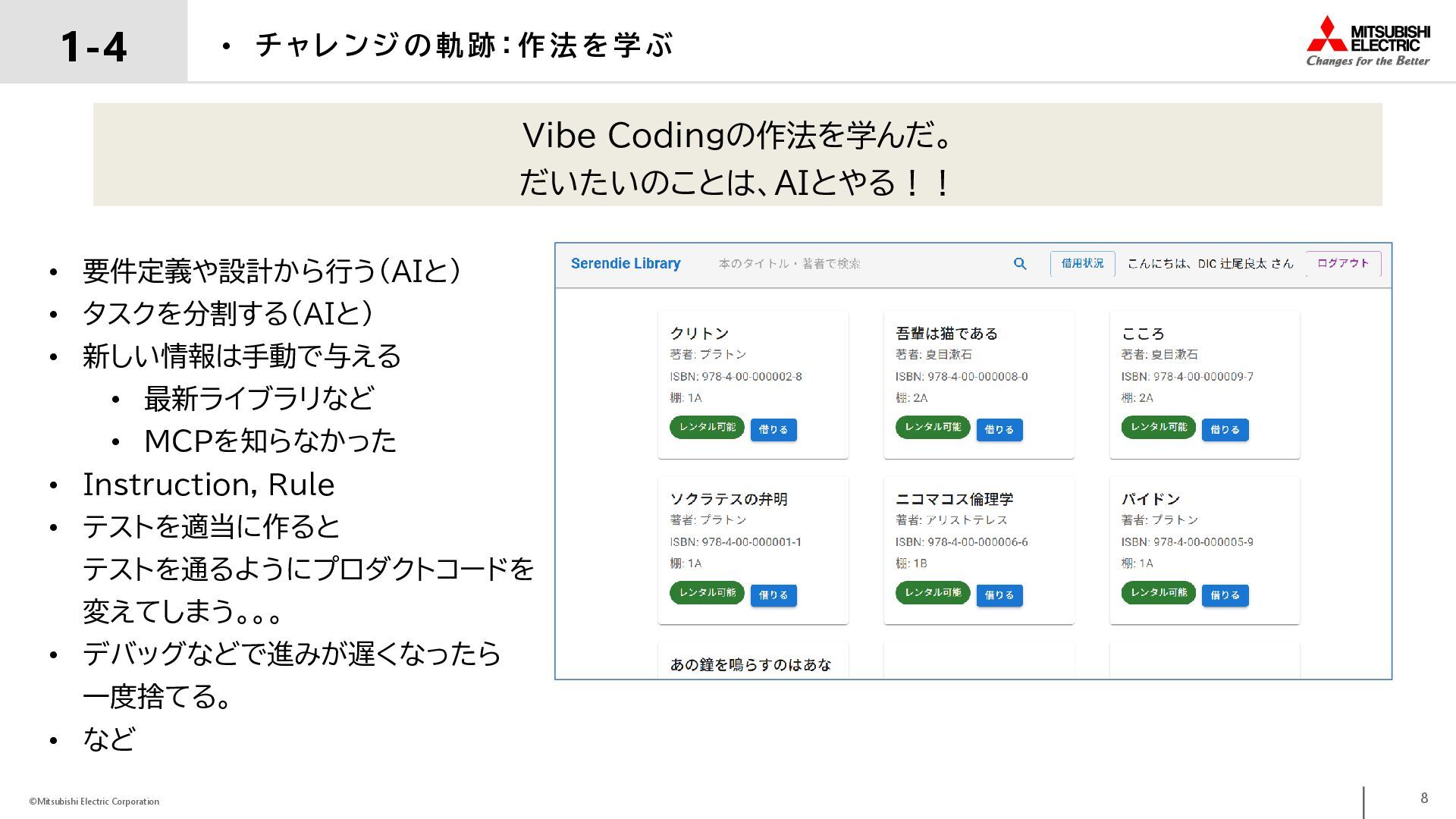Click bullet Instruction, Rule
This screenshot has width=1456, height=819.
209,485
